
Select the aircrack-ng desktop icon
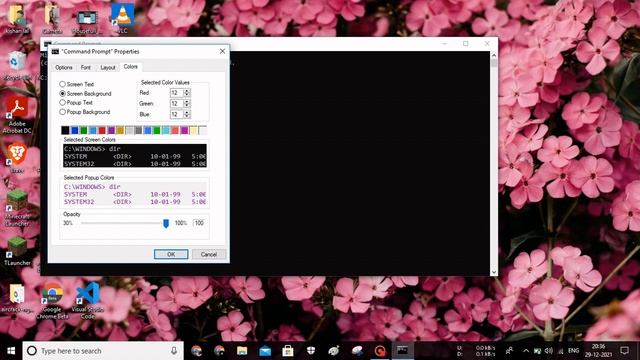pyautogui.click(x=17, y=298)
